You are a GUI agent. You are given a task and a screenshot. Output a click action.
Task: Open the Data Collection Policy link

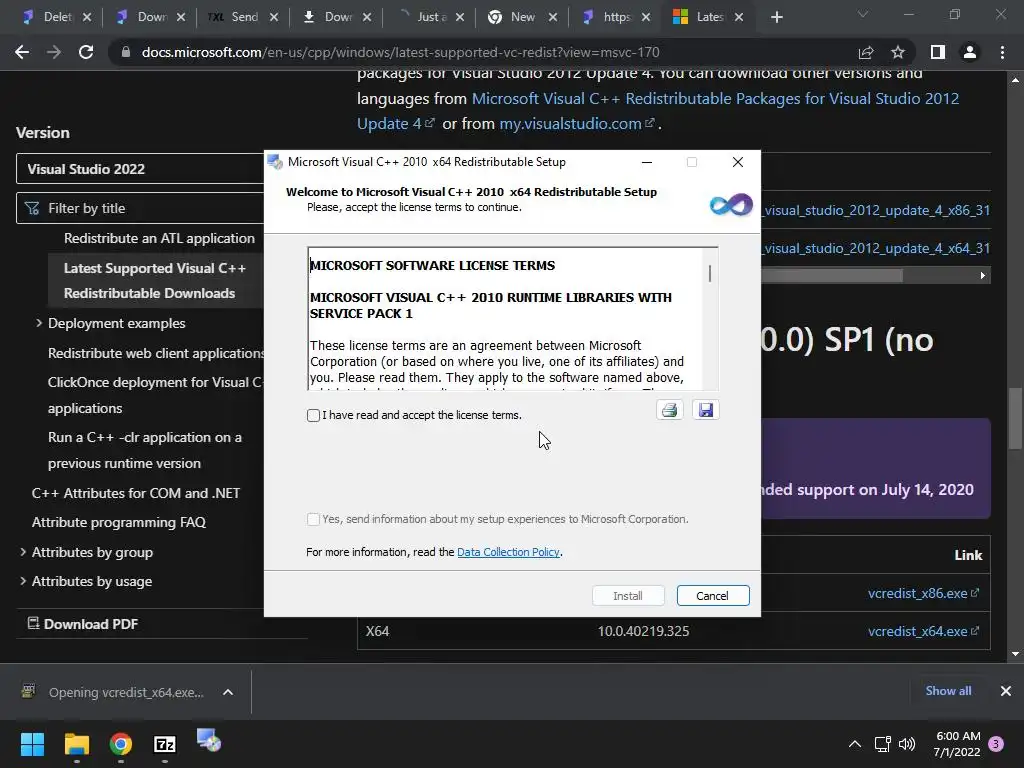tap(508, 552)
